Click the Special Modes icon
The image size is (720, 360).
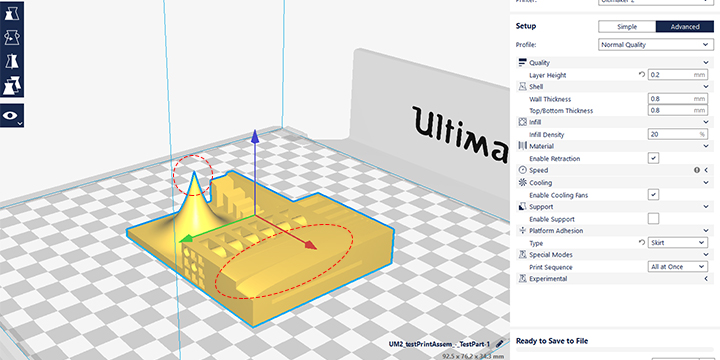point(522,255)
